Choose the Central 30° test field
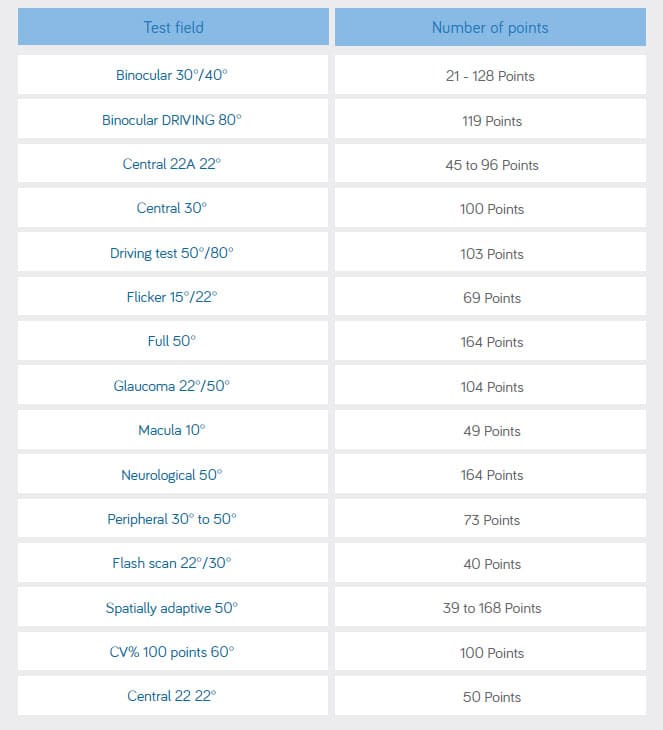 pos(172,208)
